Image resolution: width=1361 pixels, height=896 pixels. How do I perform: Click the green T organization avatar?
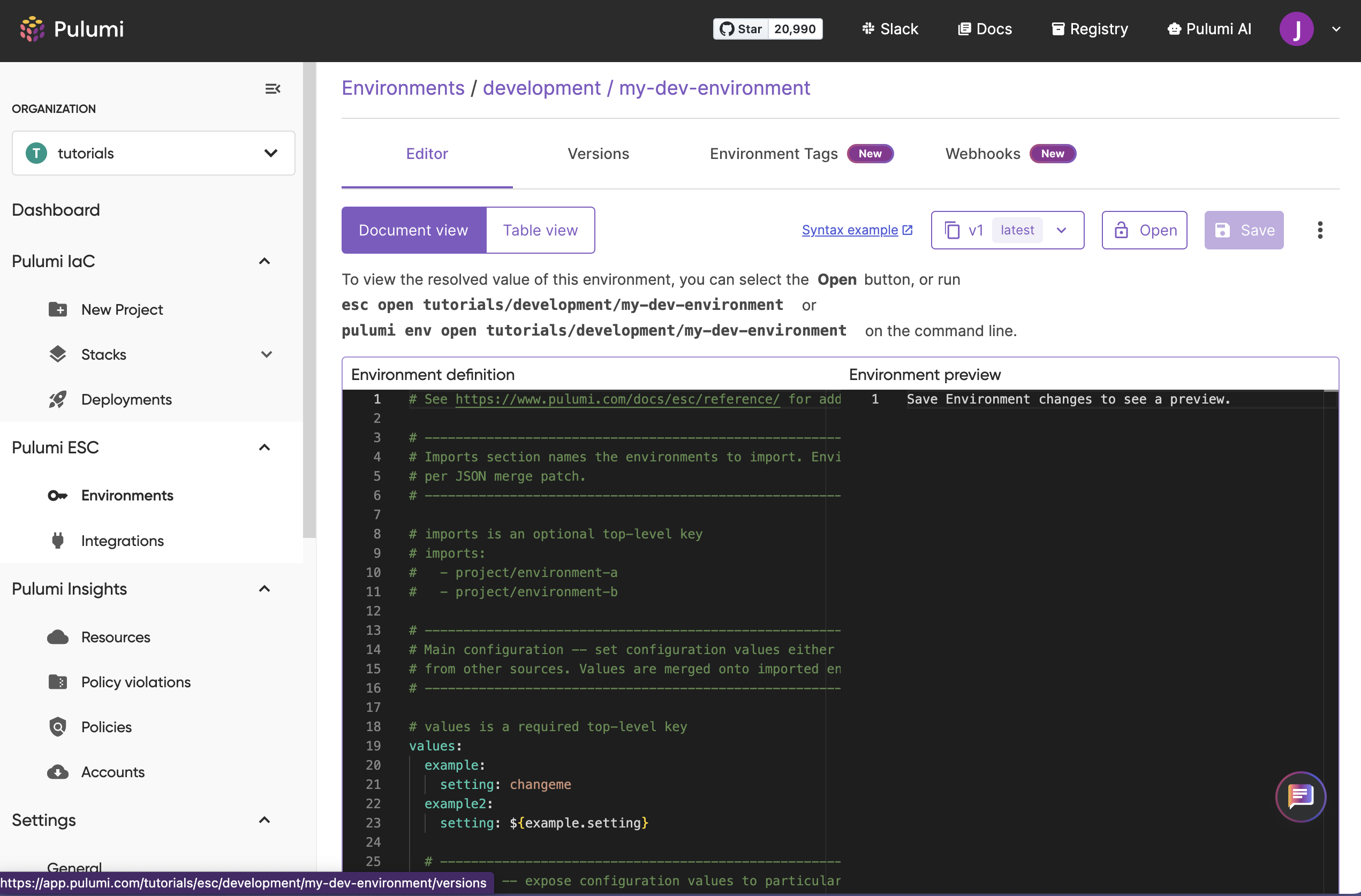(x=36, y=153)
